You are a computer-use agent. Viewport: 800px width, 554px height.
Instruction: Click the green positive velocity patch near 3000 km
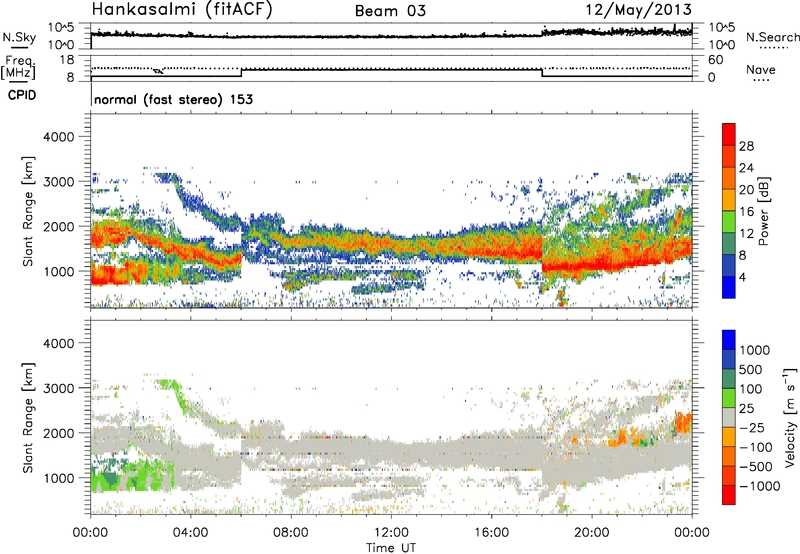pyautogui.click(x=168, y=384)
